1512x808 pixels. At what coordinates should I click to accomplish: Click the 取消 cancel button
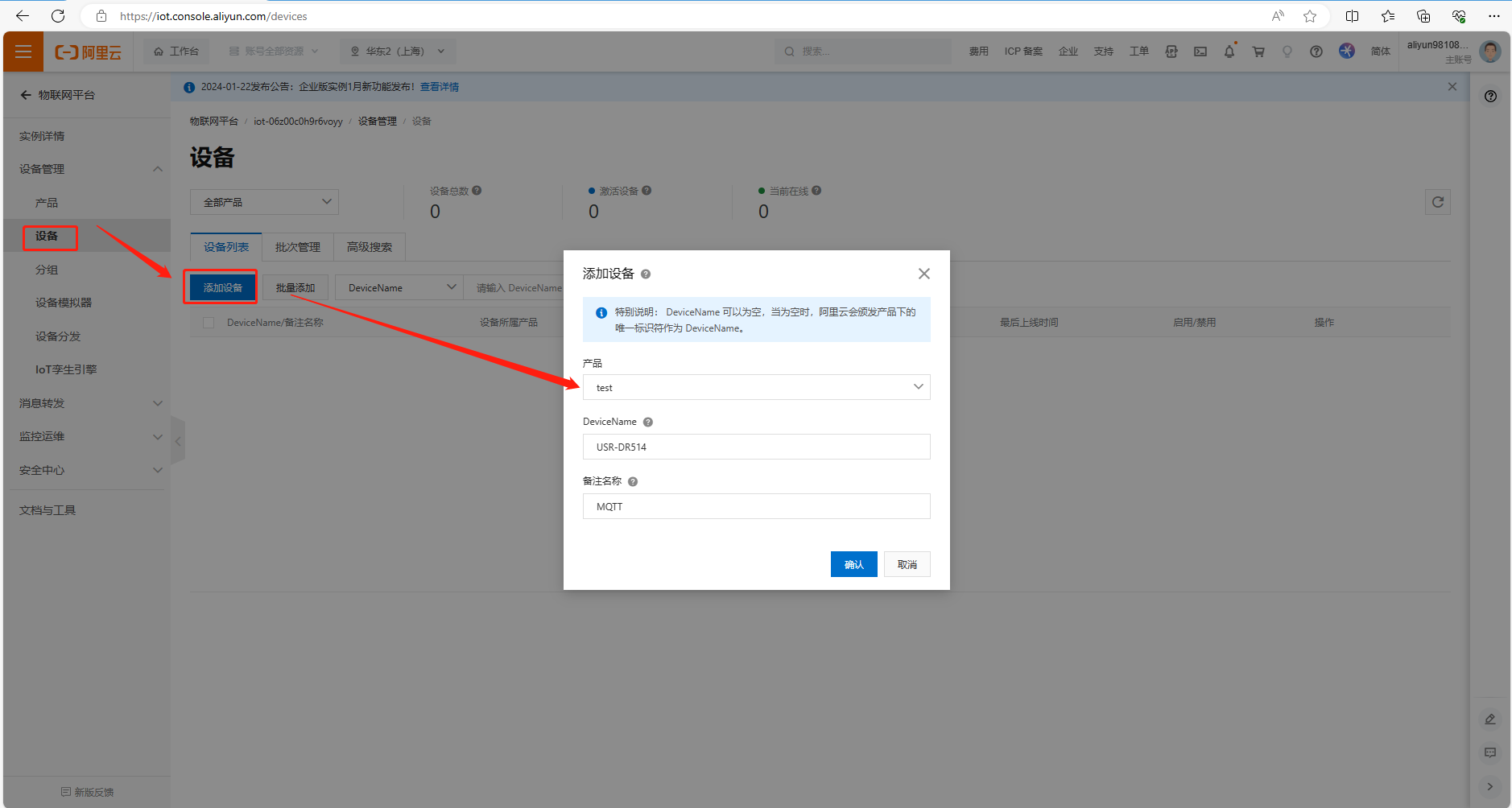tap(907, 564)
